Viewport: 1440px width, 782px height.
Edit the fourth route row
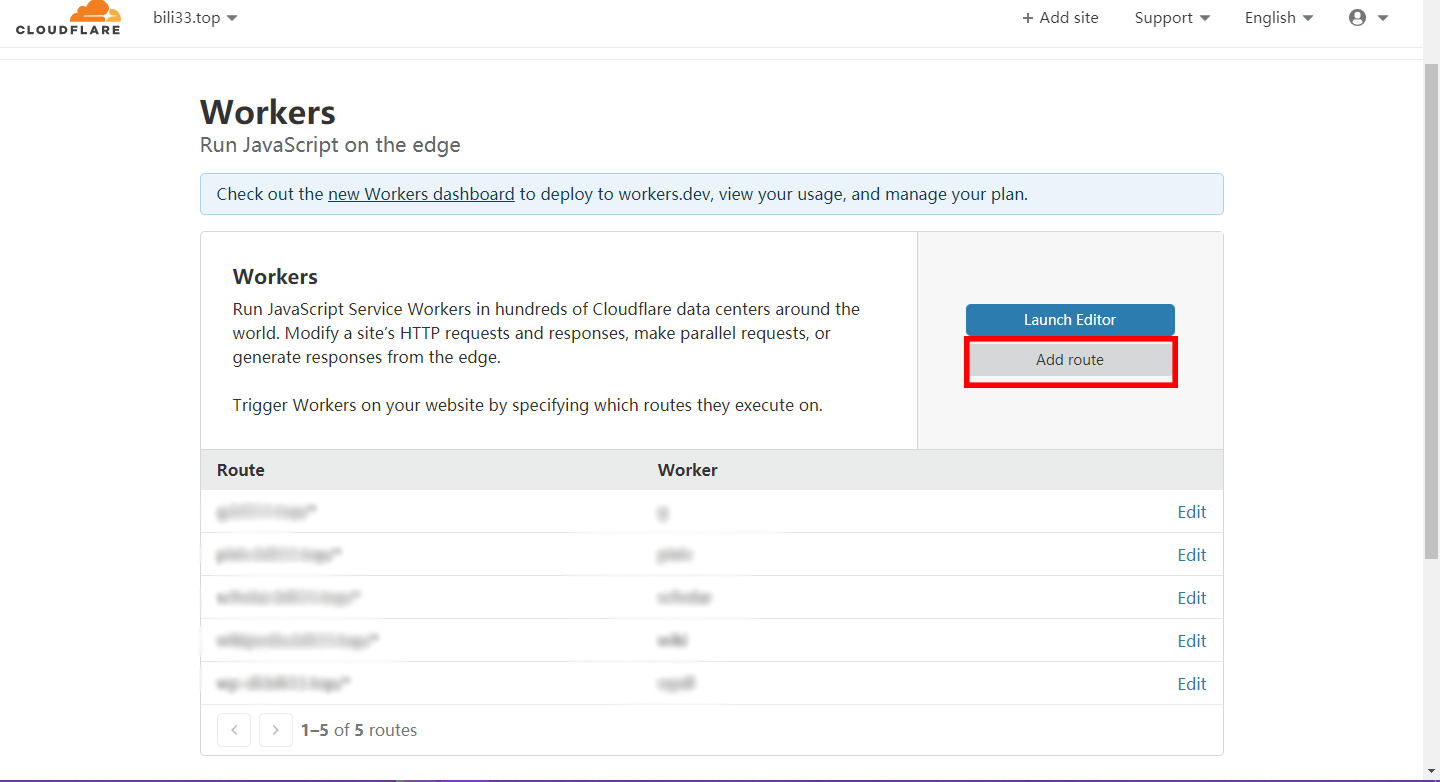[x=1191, y=641]
